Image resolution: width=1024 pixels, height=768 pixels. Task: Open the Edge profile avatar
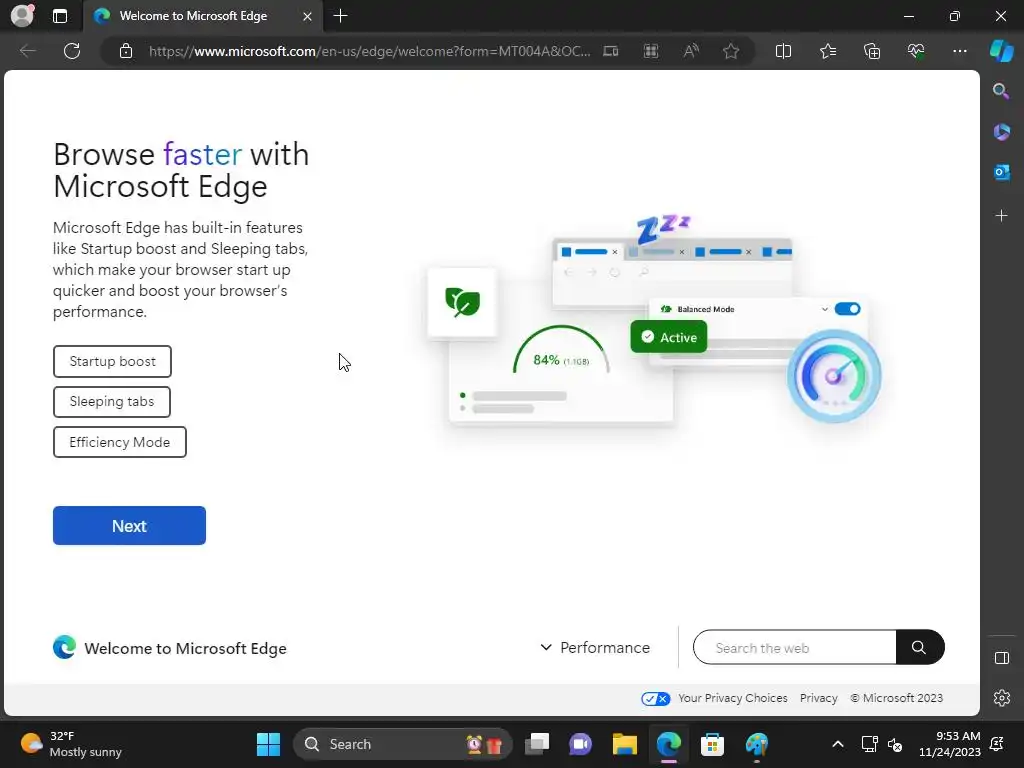tap(22, 16)
